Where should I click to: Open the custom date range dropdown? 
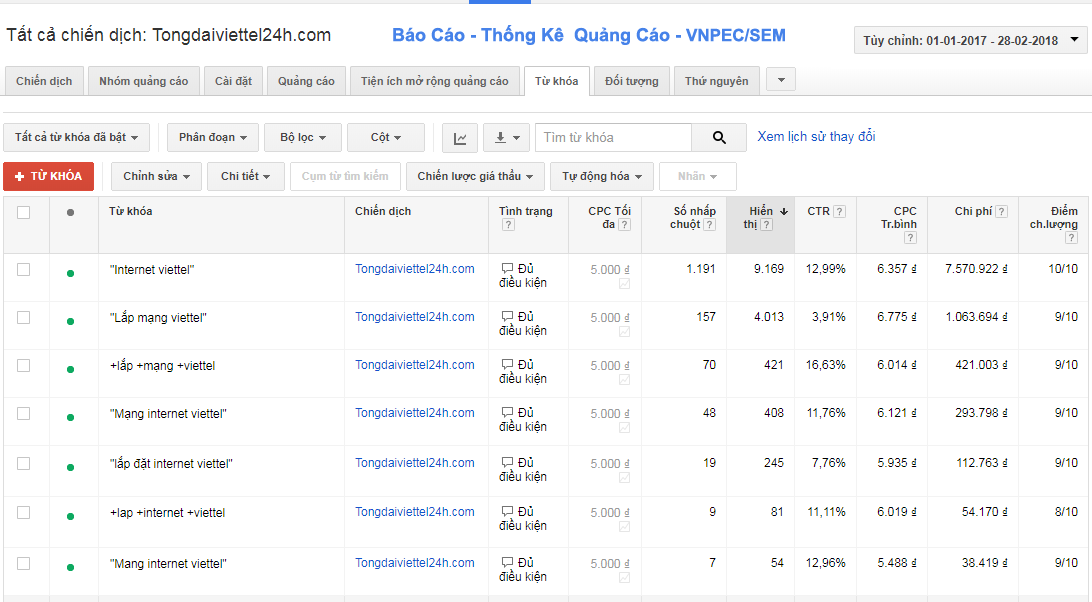(970, 40)
